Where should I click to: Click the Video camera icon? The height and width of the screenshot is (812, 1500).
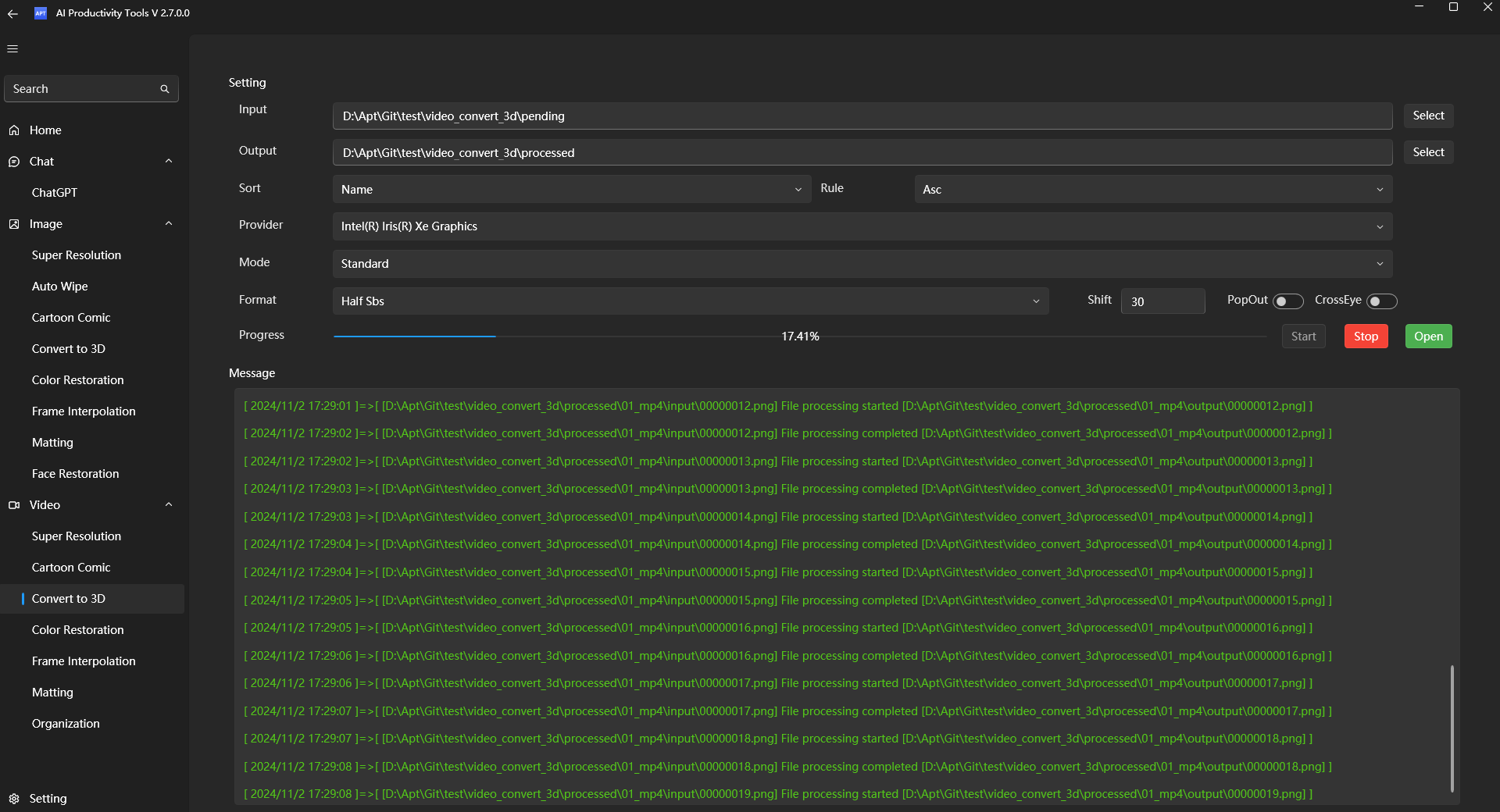pyautogui.click(x=14, y=505)
